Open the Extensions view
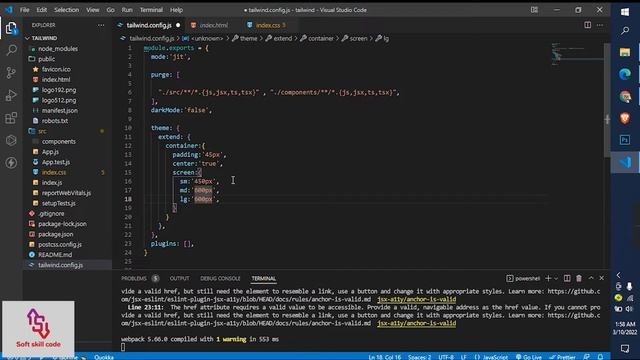 (11, 118)
